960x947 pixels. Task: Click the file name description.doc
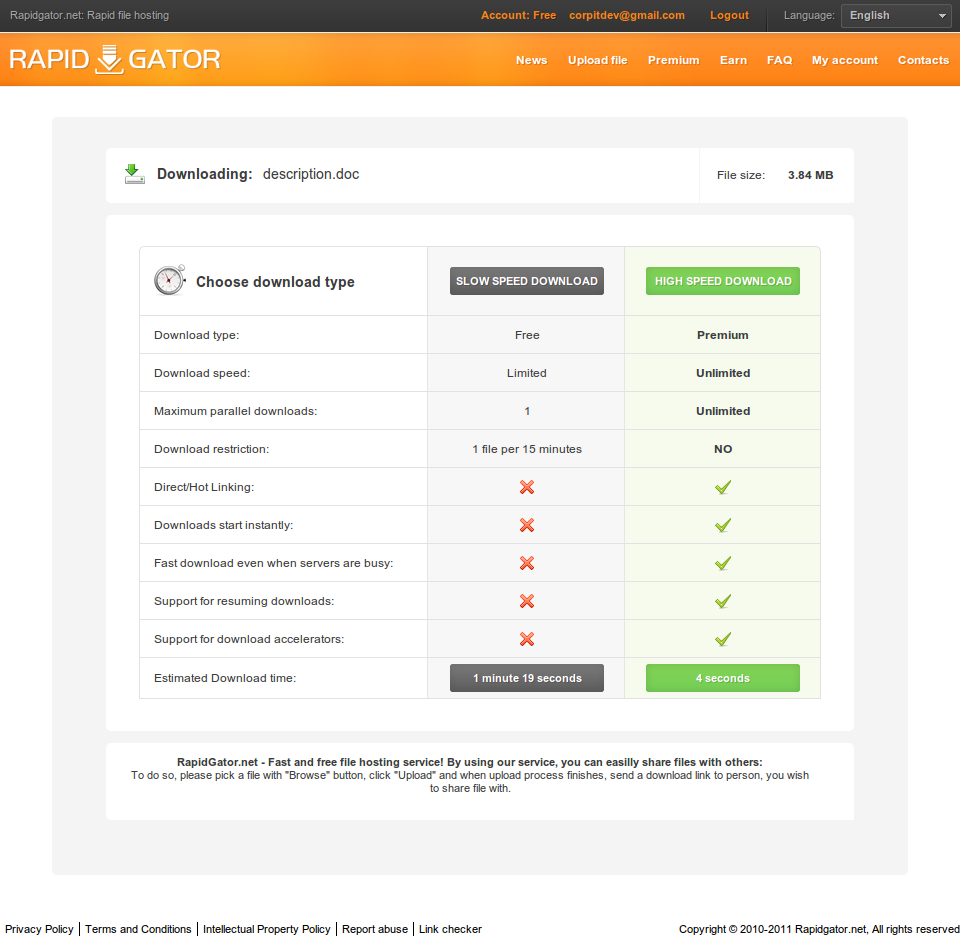tap(311, 174)
